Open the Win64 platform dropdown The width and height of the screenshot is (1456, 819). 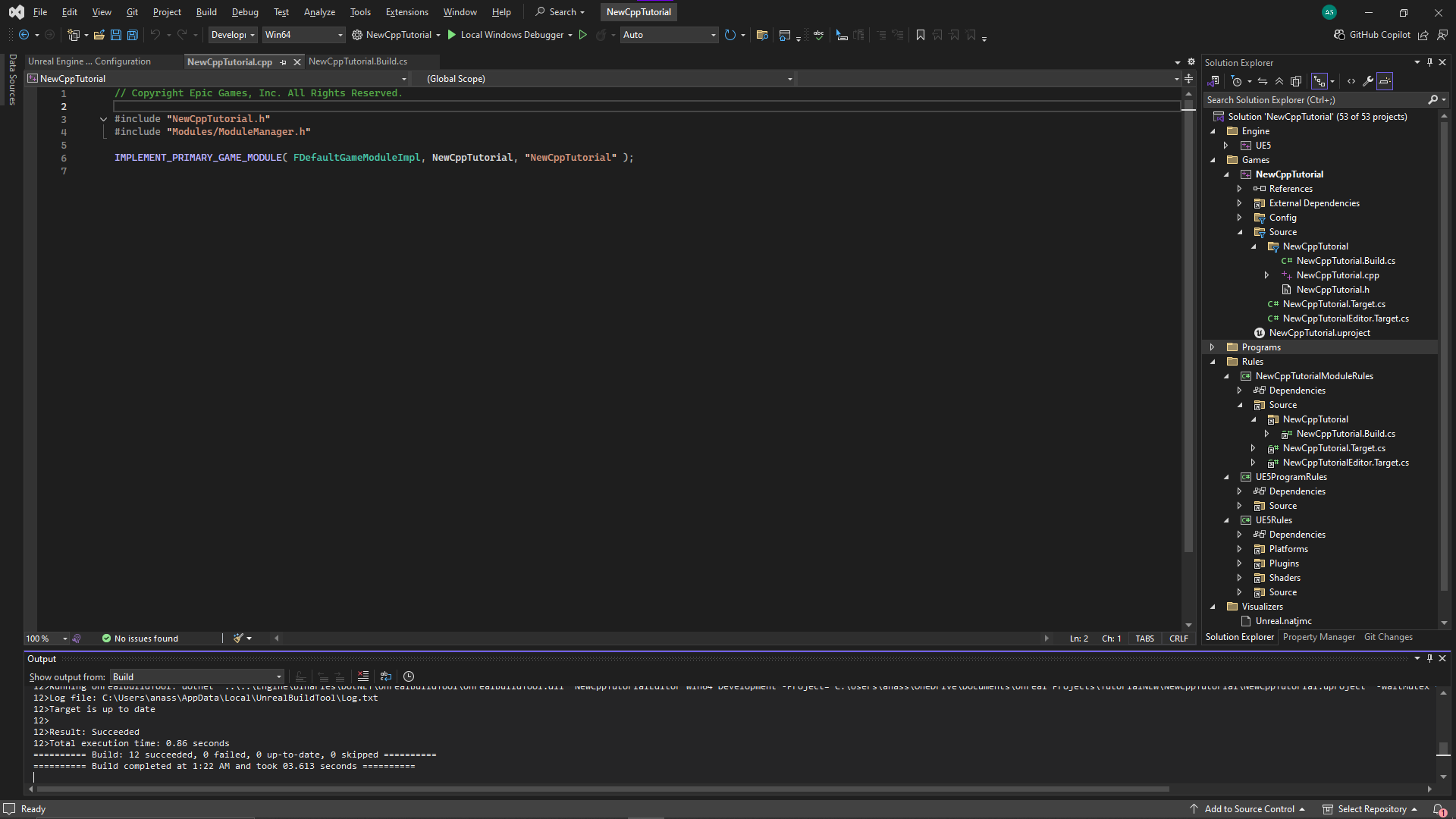tap(303, 35)
